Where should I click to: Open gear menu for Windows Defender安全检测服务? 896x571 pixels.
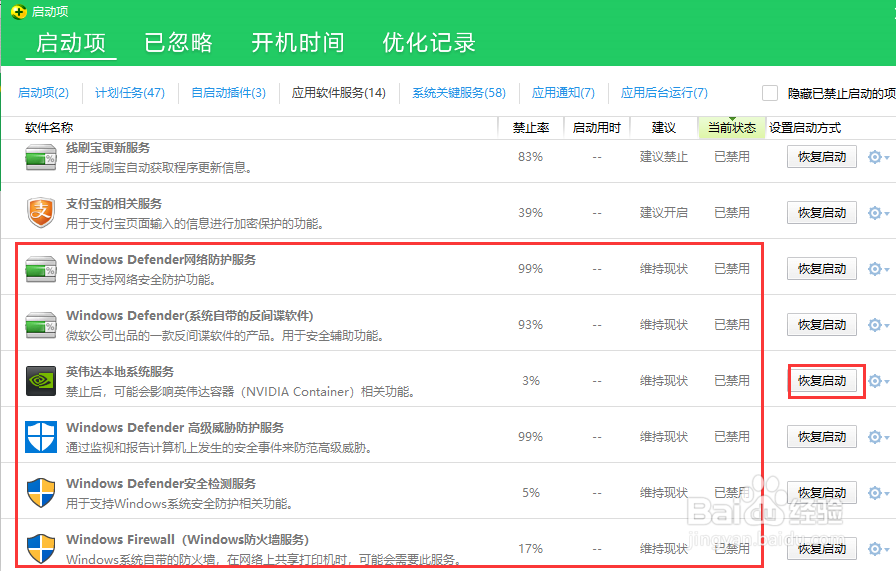coord(878,493)
